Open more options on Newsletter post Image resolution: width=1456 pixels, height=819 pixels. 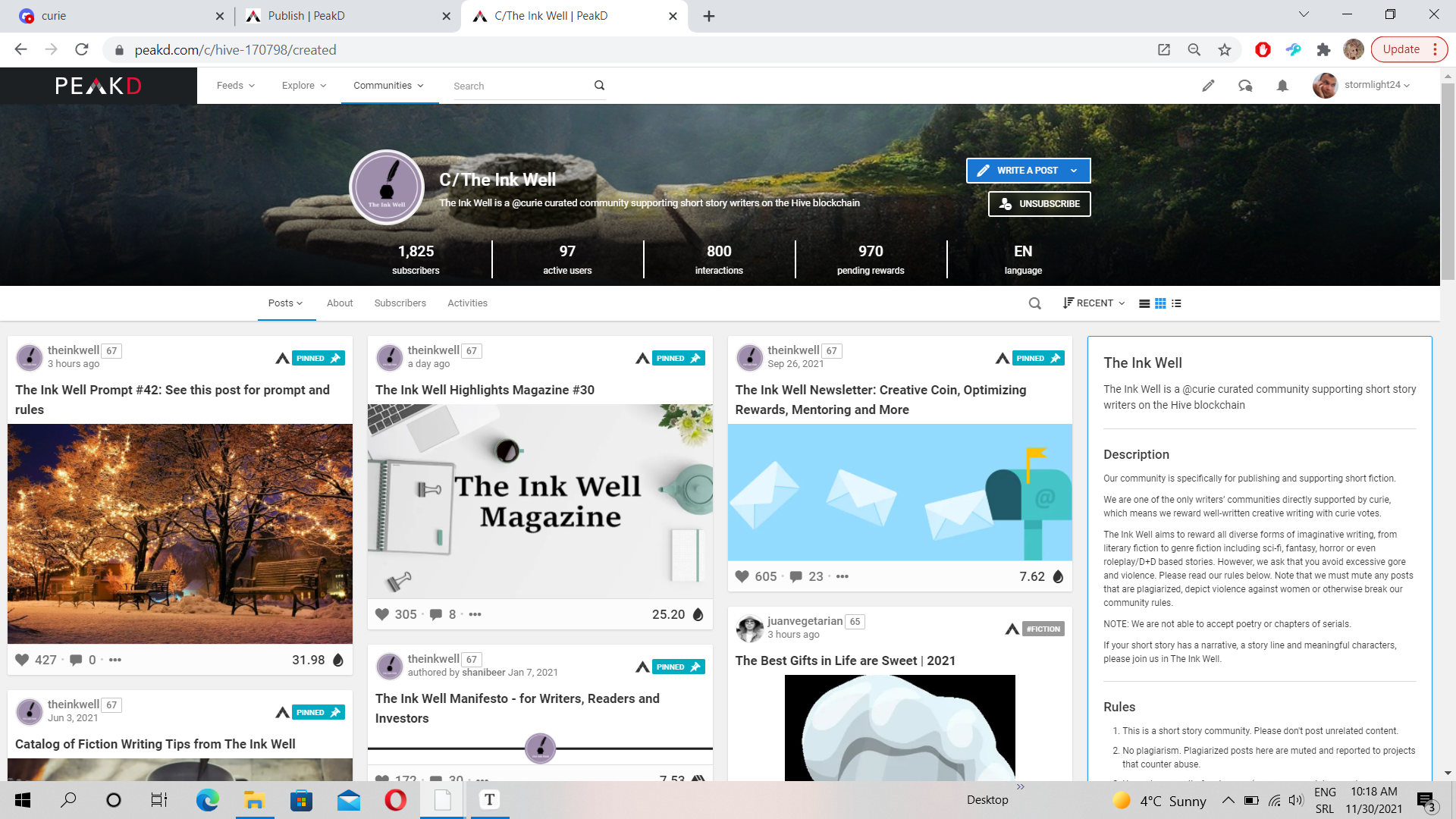point(843,576)
